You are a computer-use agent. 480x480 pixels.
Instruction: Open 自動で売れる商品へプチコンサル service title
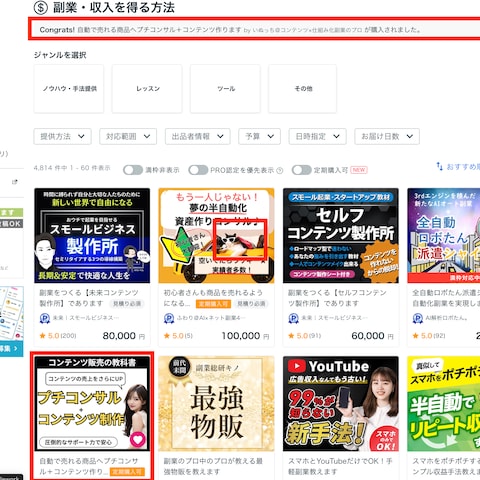tap(89, 466)
